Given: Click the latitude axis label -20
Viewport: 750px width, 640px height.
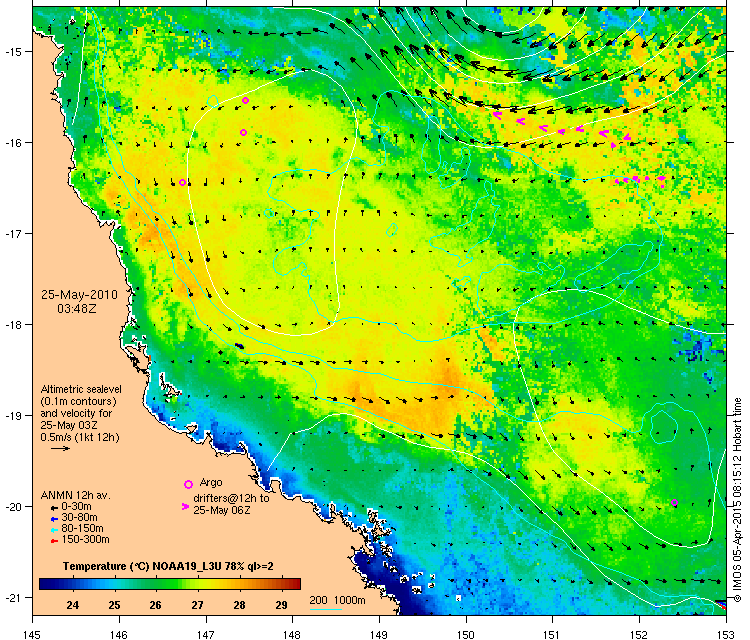Looking at the screenshot, I should pyautogui.click(x=13, y=507).
